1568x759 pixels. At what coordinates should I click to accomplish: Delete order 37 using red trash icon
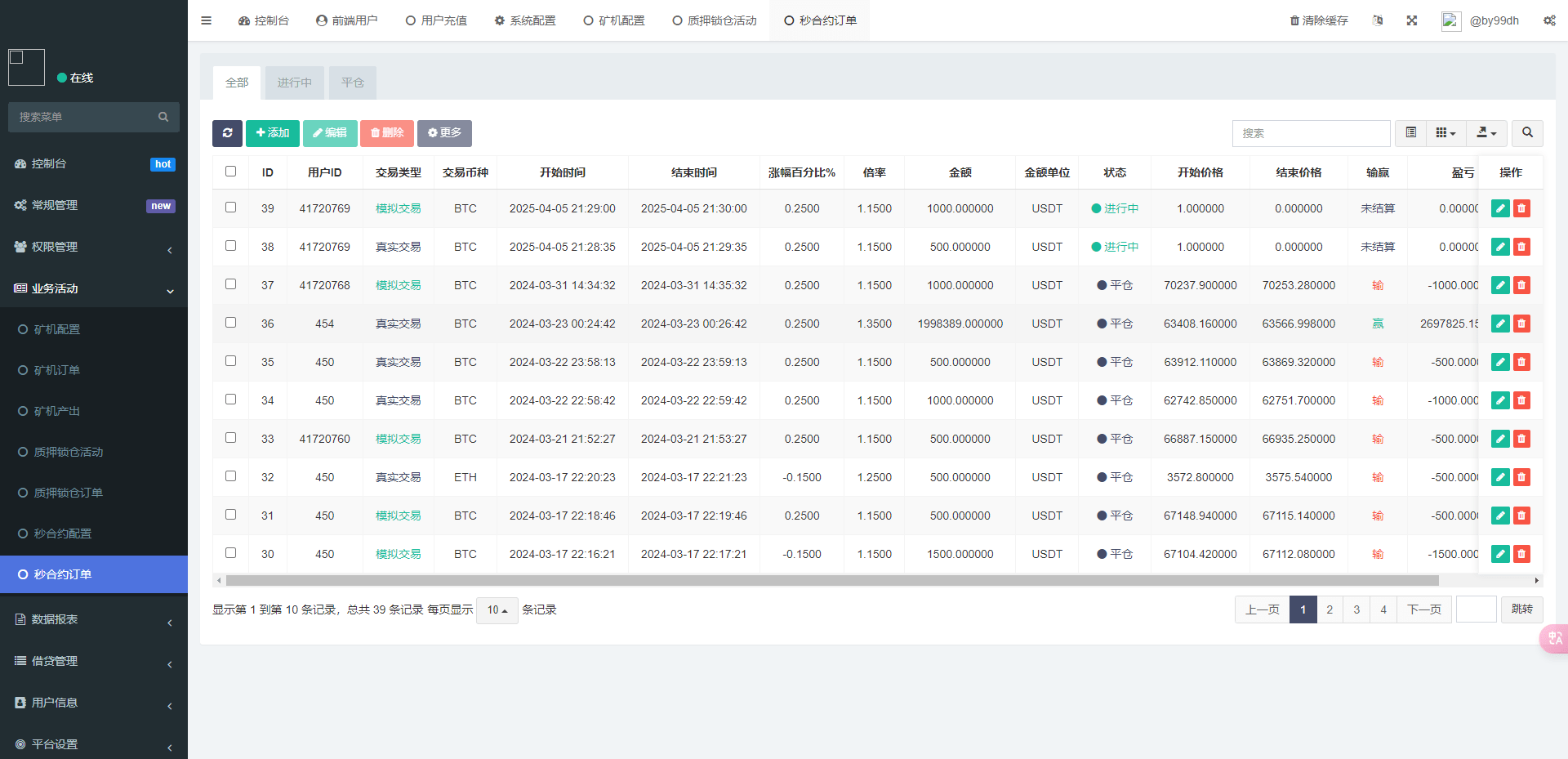tap(1521, 285)
